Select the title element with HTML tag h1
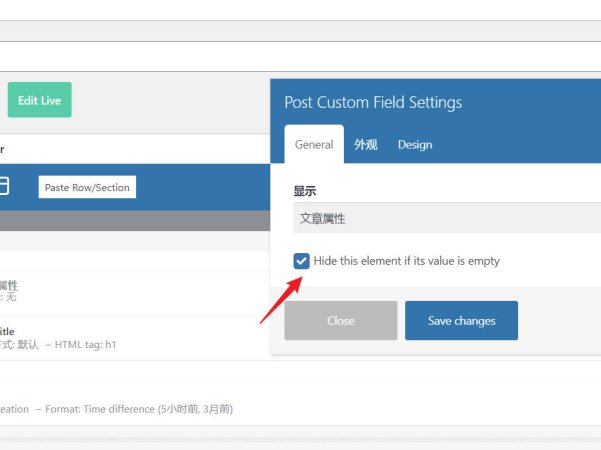 pos(60,338)
